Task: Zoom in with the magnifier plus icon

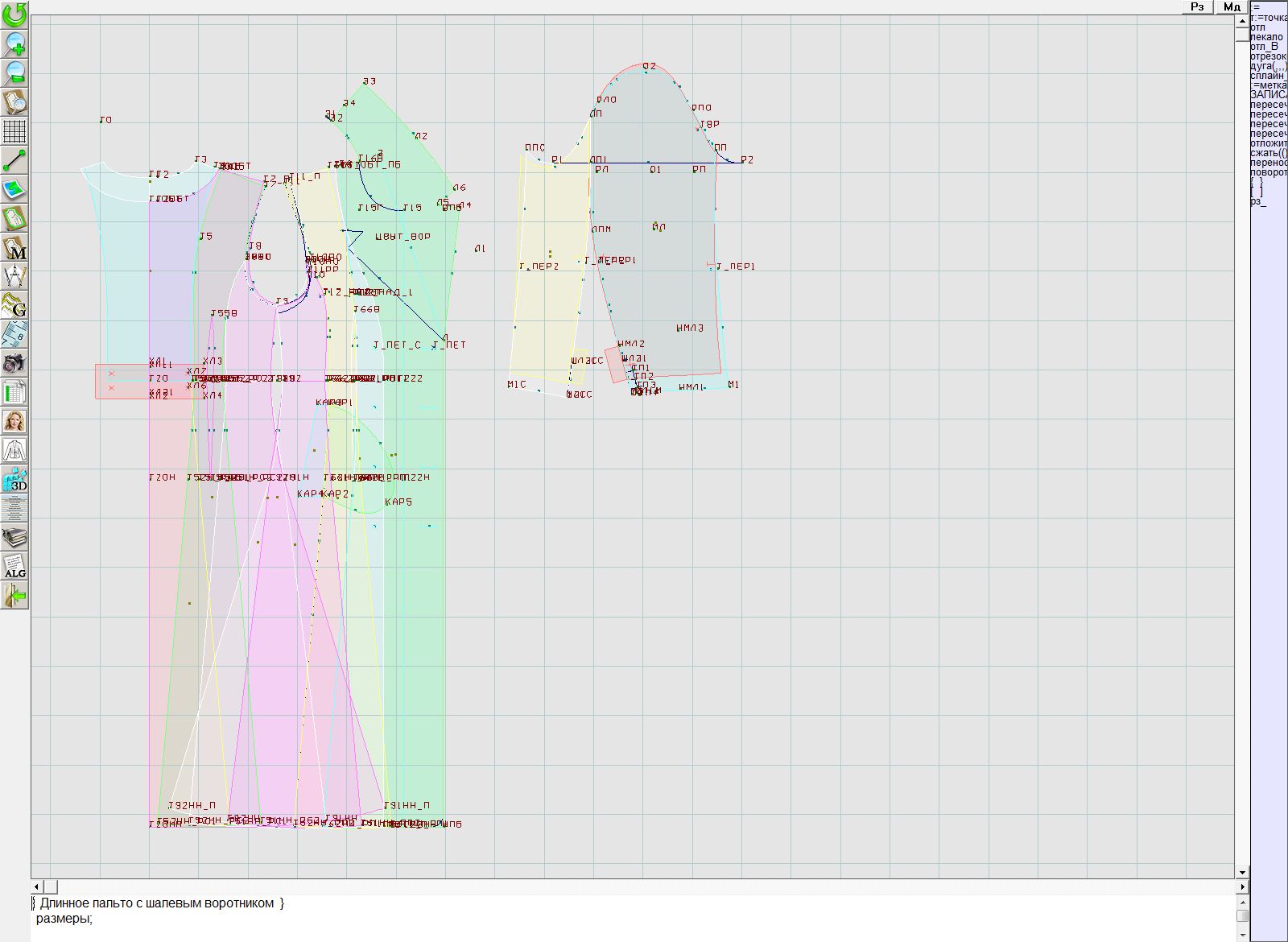Action: coord(14,43)
